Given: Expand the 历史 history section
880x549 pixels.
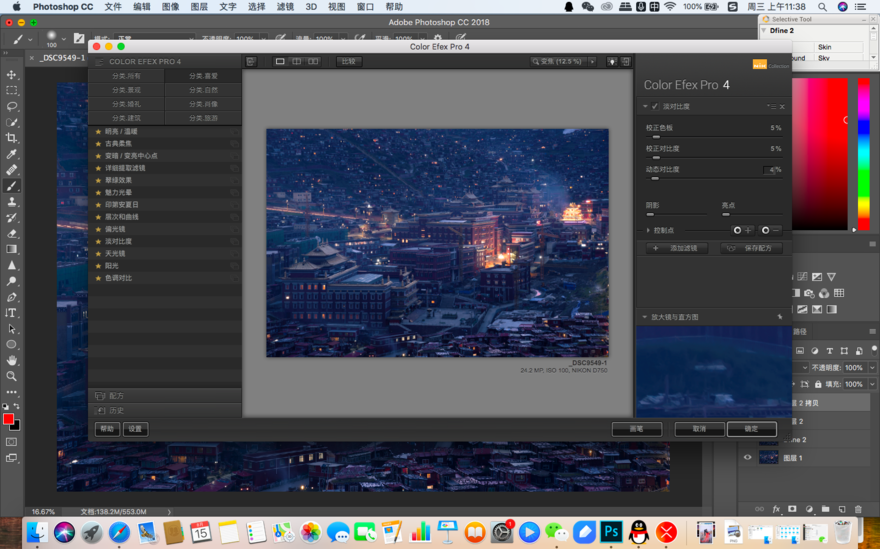Looking at the screenshot, I should pyautogui.click(x=164, y=410).
